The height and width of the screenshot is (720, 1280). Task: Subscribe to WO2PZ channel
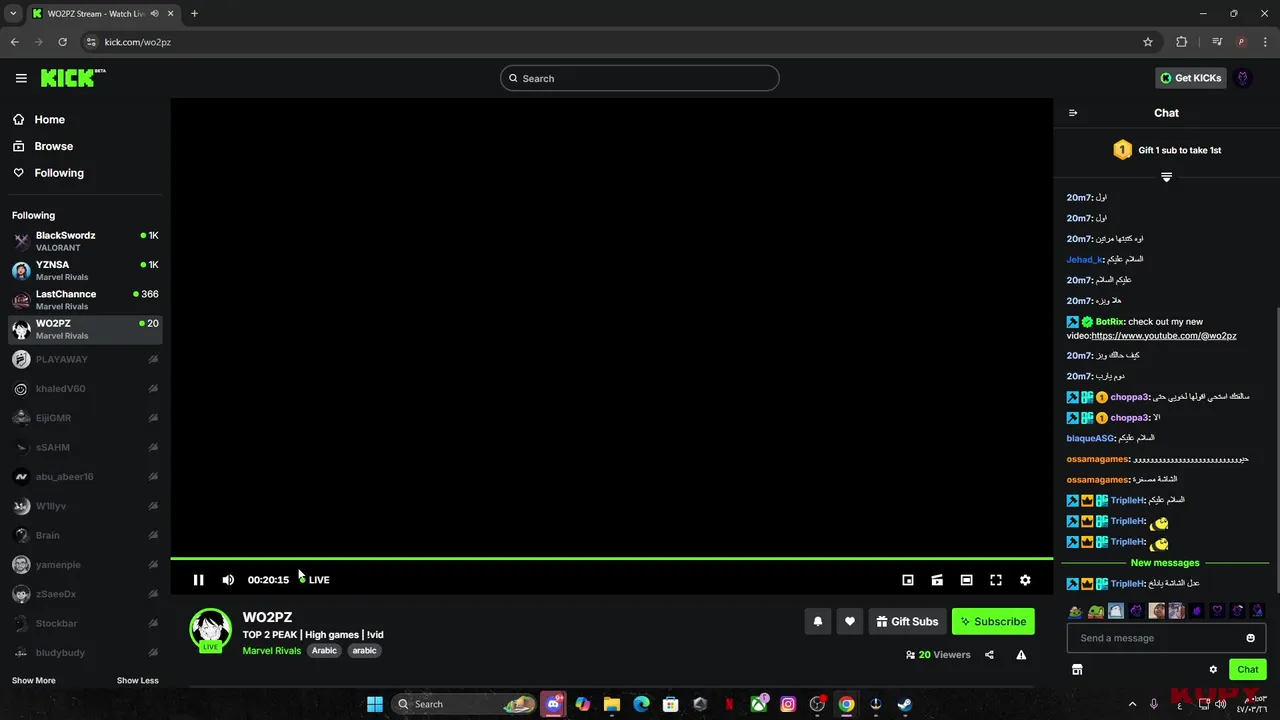993,621
